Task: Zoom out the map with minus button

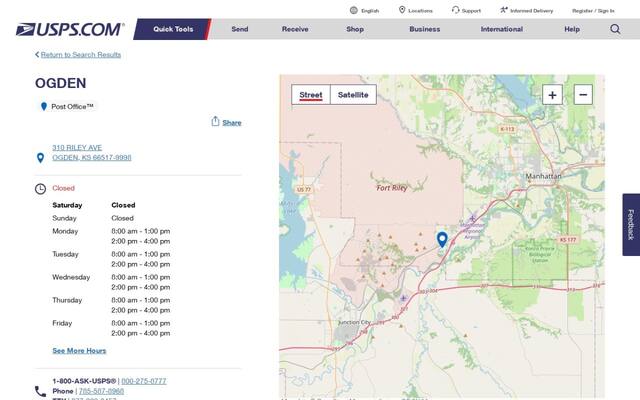Action: [x=583, y=95]
